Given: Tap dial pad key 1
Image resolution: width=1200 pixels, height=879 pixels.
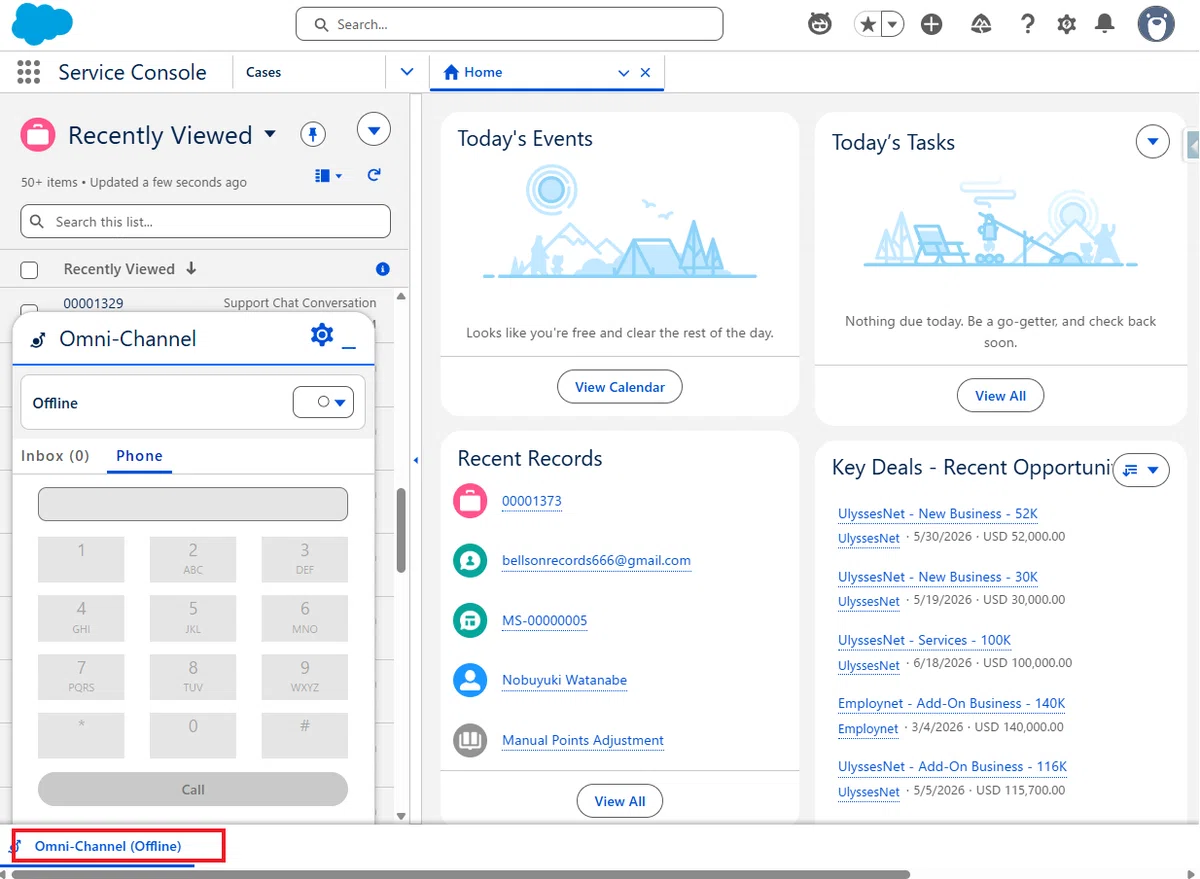Looking at the screenshot, I should [82, 559].
